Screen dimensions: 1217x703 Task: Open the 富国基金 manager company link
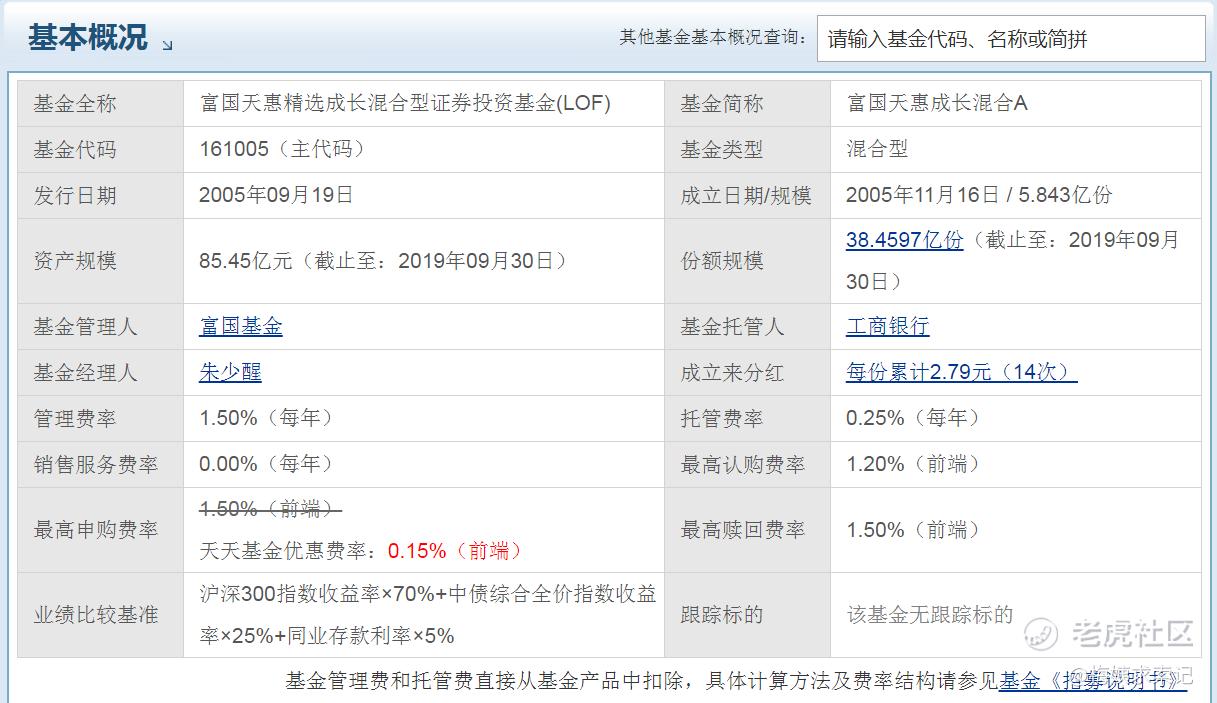coord(241,326)
